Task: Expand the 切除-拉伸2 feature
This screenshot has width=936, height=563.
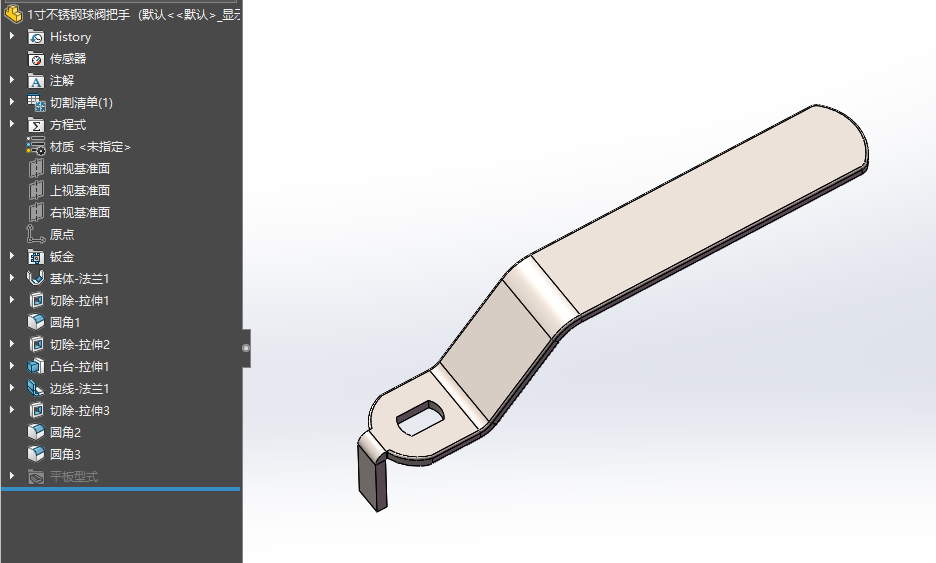Action: 12,344
